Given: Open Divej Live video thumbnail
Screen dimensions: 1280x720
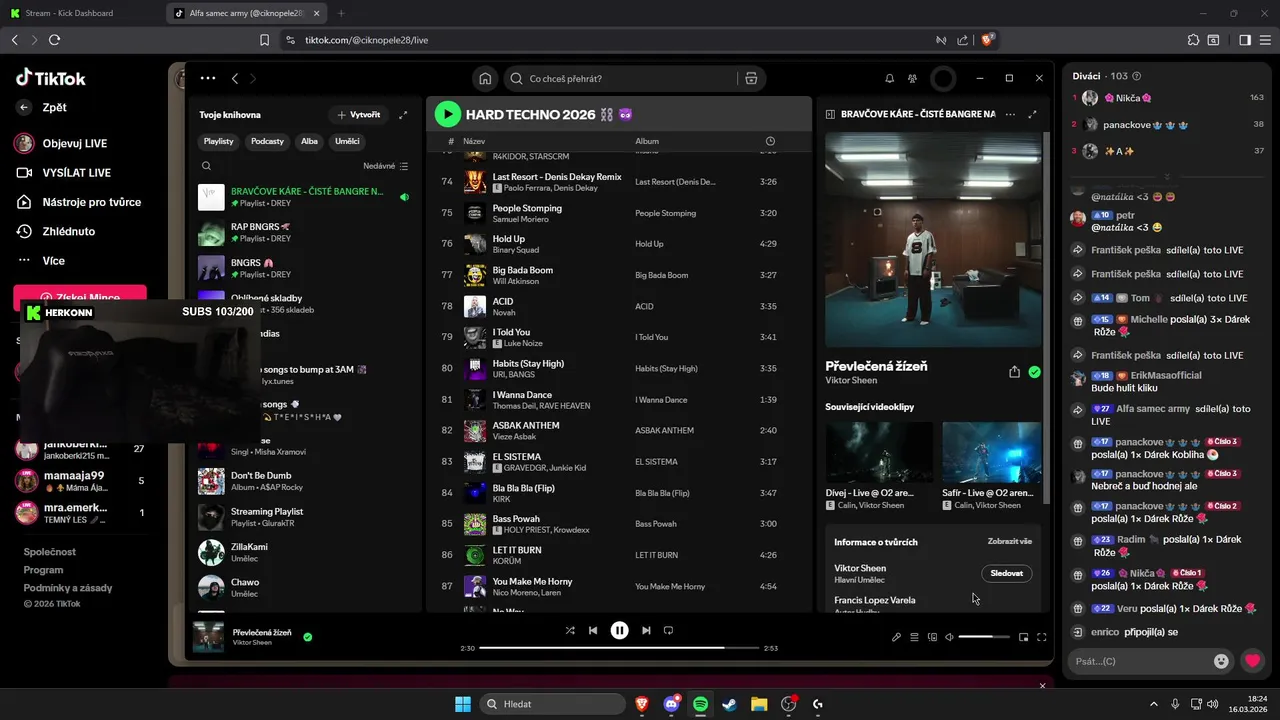Looking at the screenshot, I should (879, 452).
